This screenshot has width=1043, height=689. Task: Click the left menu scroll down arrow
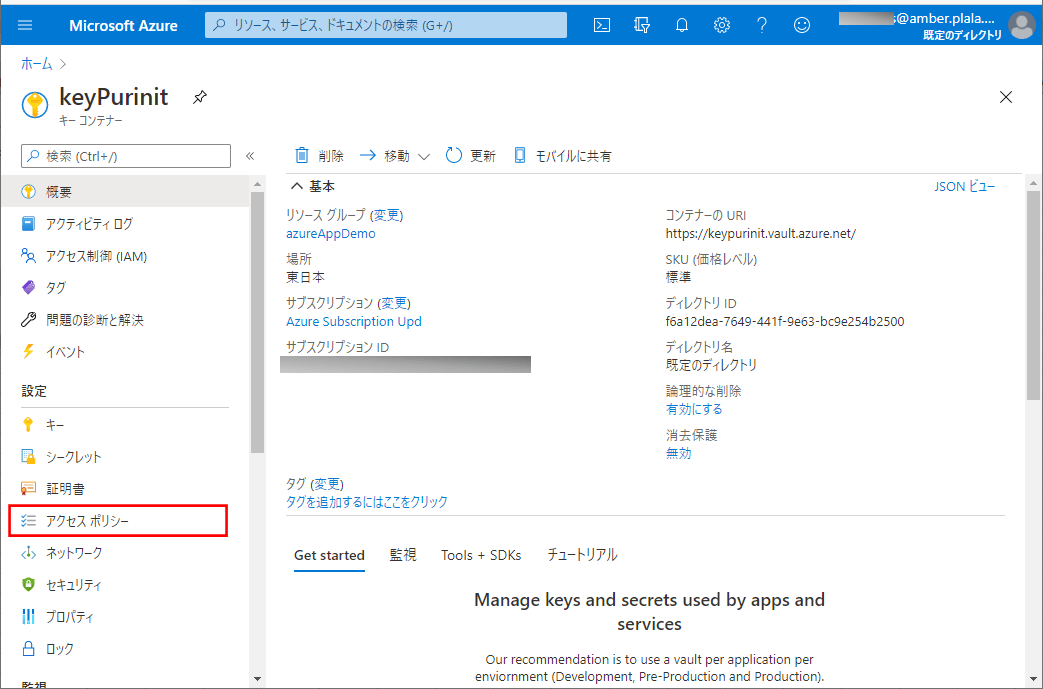257,679
